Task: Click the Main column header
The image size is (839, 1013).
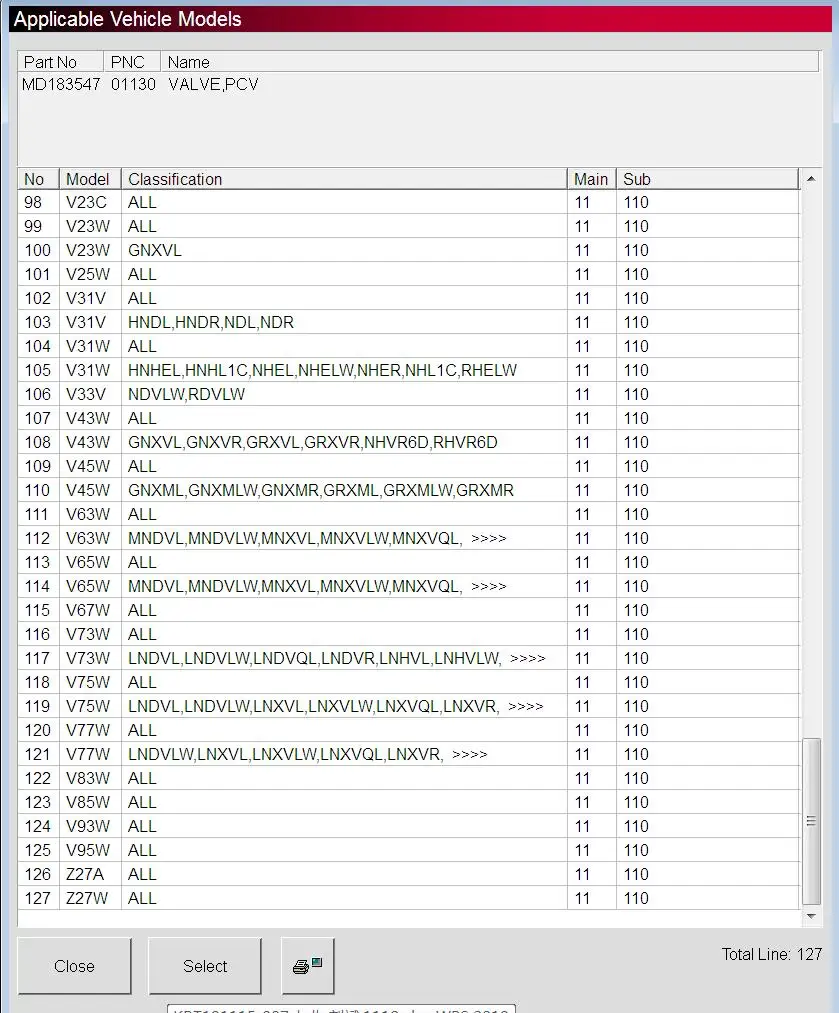Action: coord(592,179)
